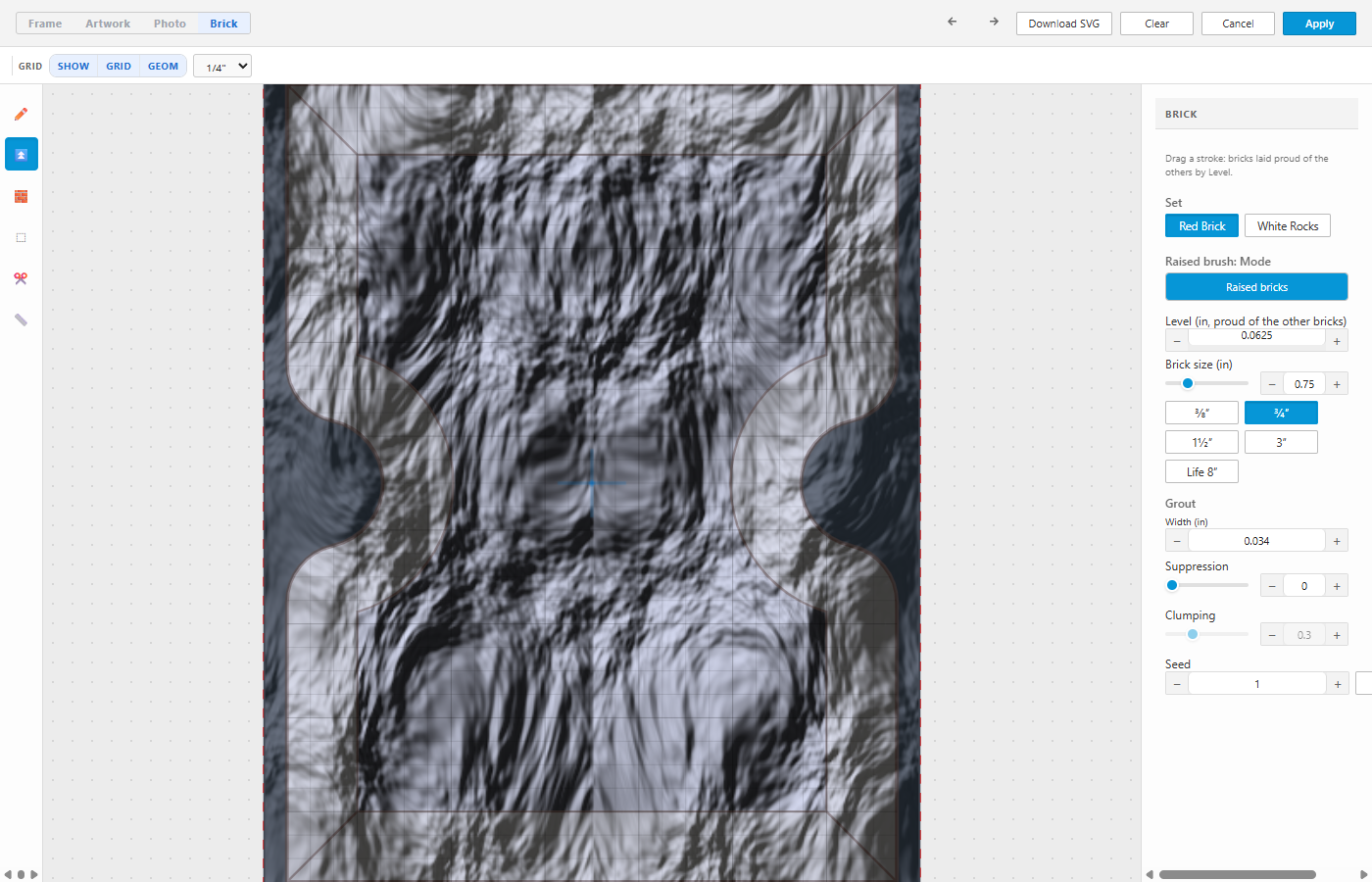Select the ⅜" brick size preset
The height and width of the screenshot is (882, 1372).
1201,413
